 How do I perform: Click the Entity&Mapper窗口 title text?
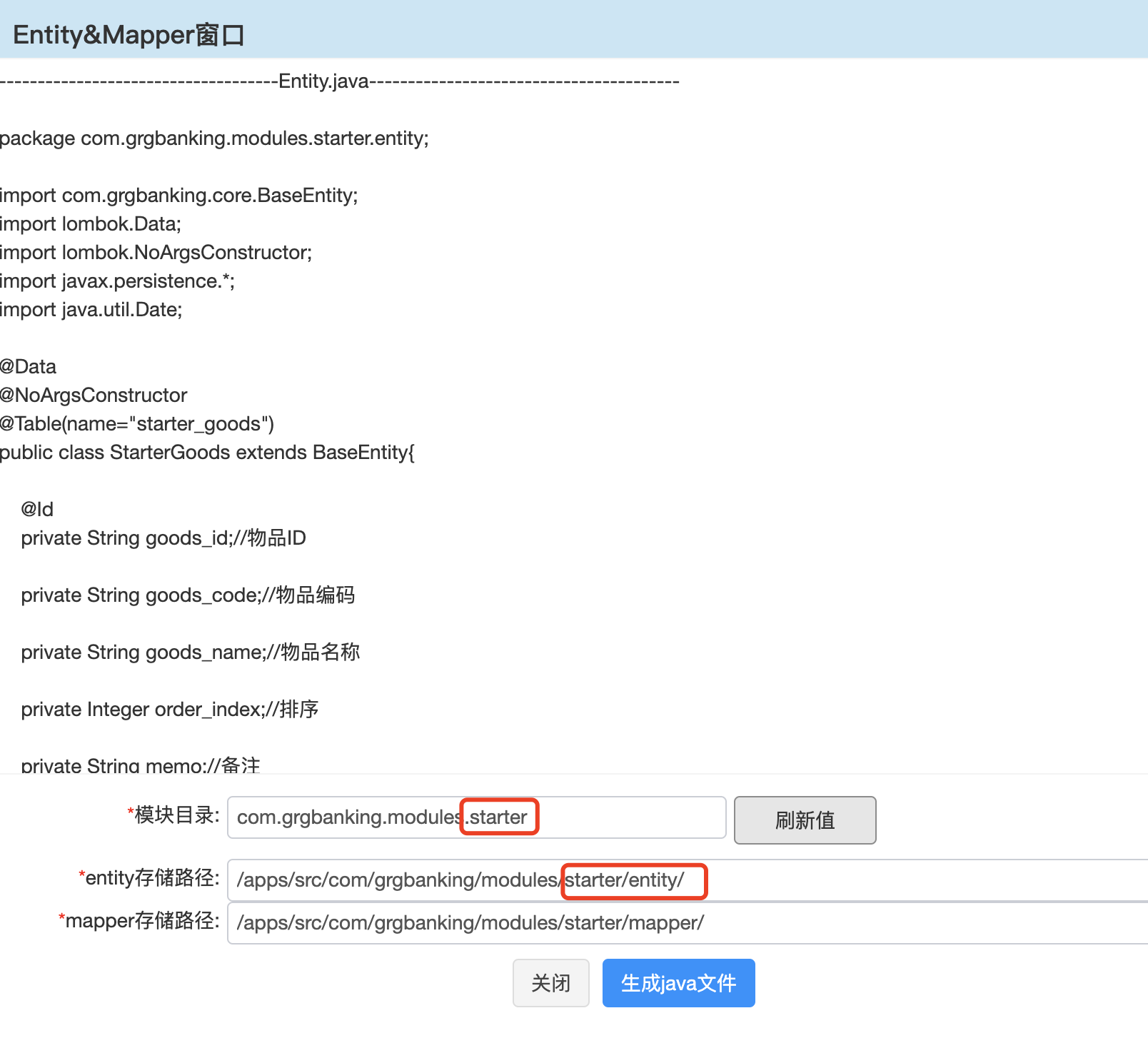pyautogui.click(x=129, y=34)
